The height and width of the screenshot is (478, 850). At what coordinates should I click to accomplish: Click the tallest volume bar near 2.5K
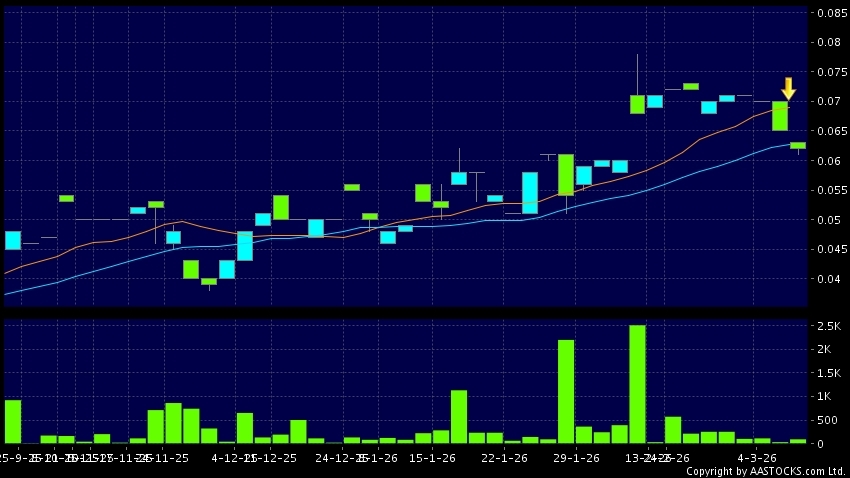pyautogui.click(x=637, y=383)
